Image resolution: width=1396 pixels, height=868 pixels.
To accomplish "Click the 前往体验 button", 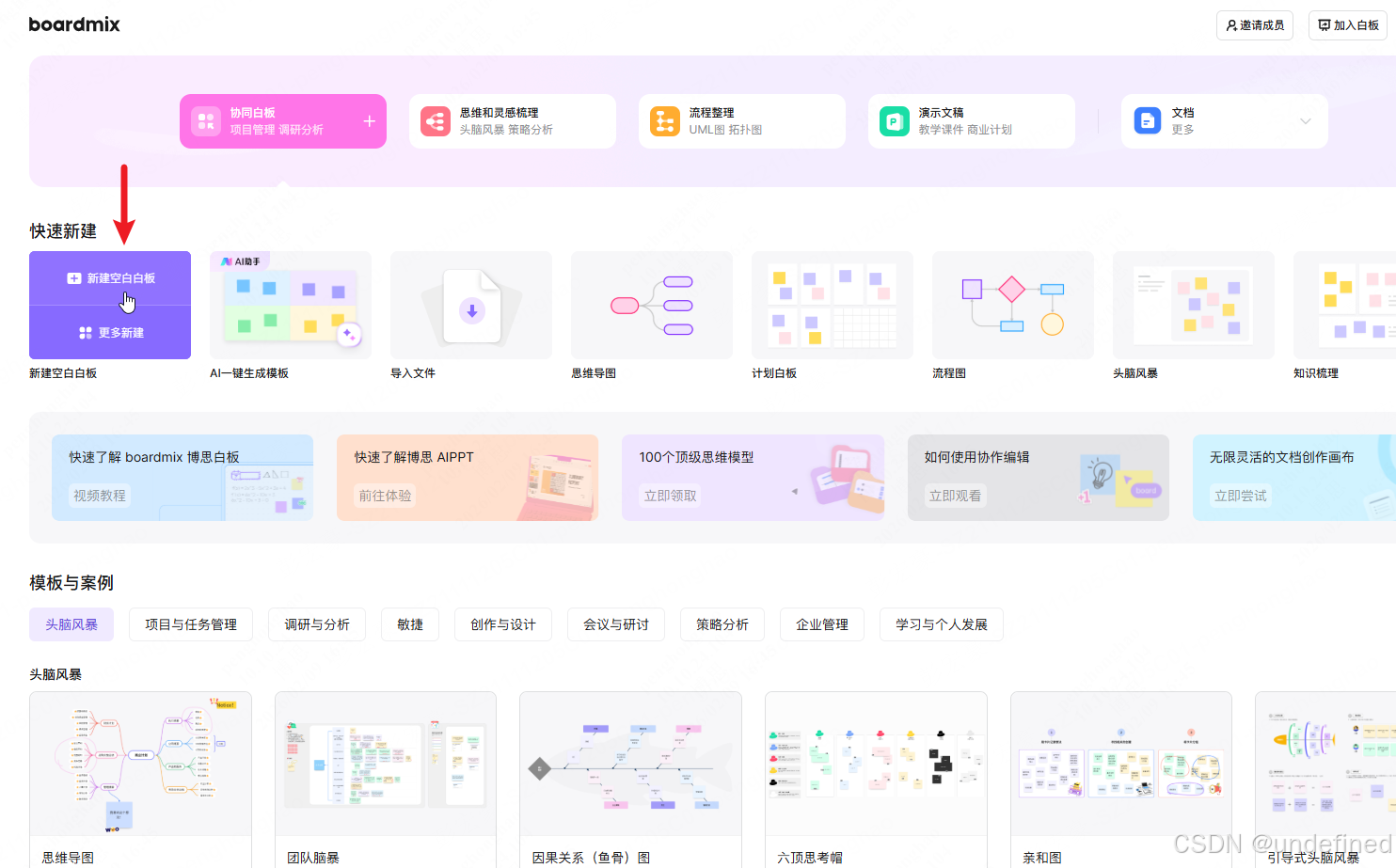I will pyautogui.click(x=385, y=496).
